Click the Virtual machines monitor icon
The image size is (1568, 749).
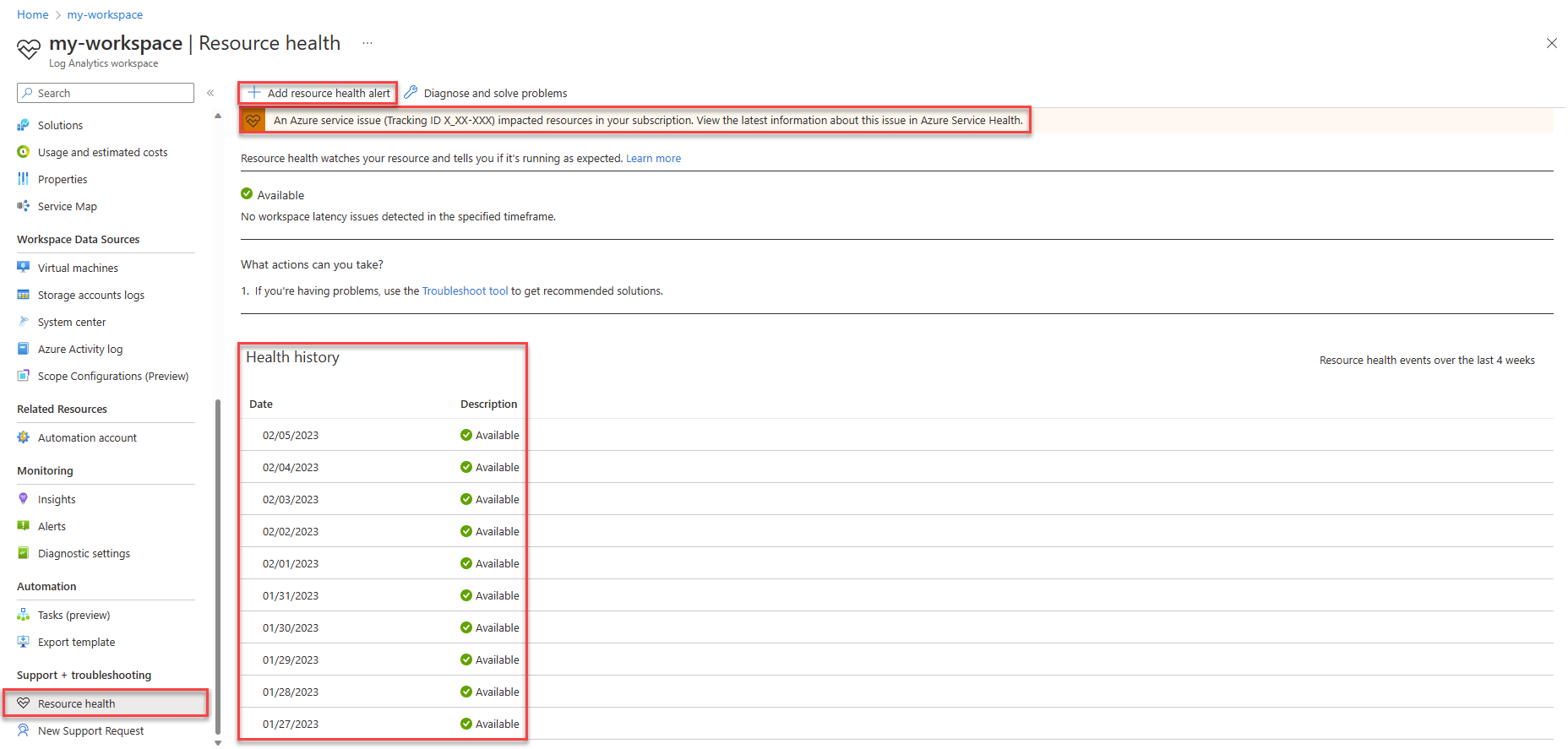click(x=24, y=268)
